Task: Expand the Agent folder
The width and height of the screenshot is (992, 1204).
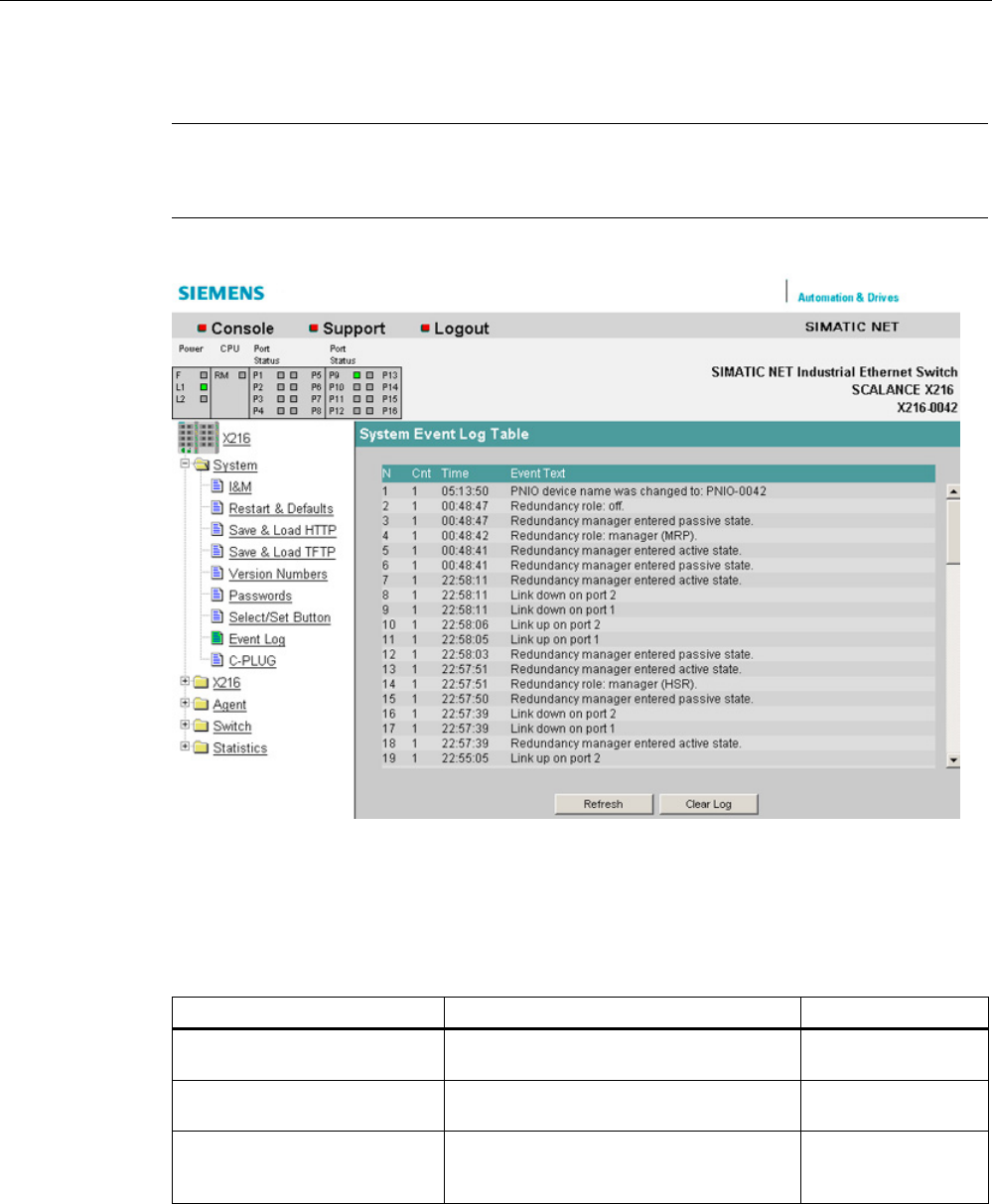Action: coord(185,704)
